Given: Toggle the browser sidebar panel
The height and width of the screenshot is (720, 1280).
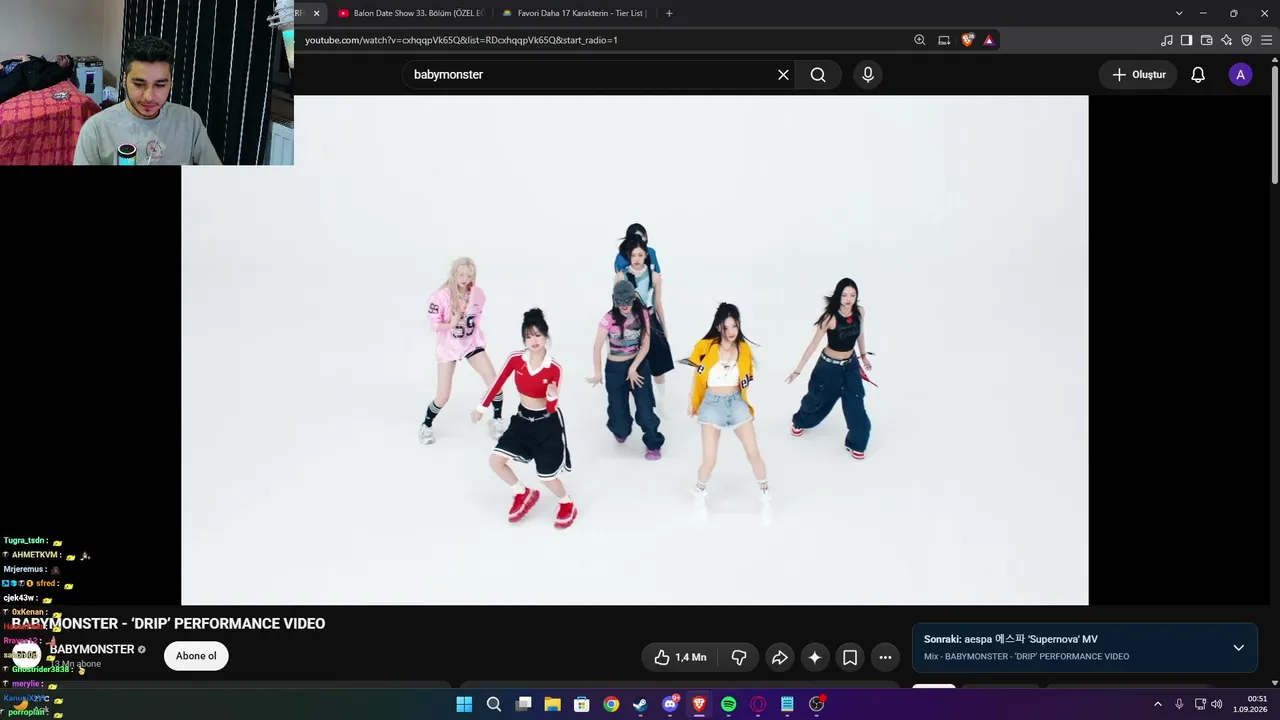Looking at the screenshot, I should click(x=1187, y=40).
